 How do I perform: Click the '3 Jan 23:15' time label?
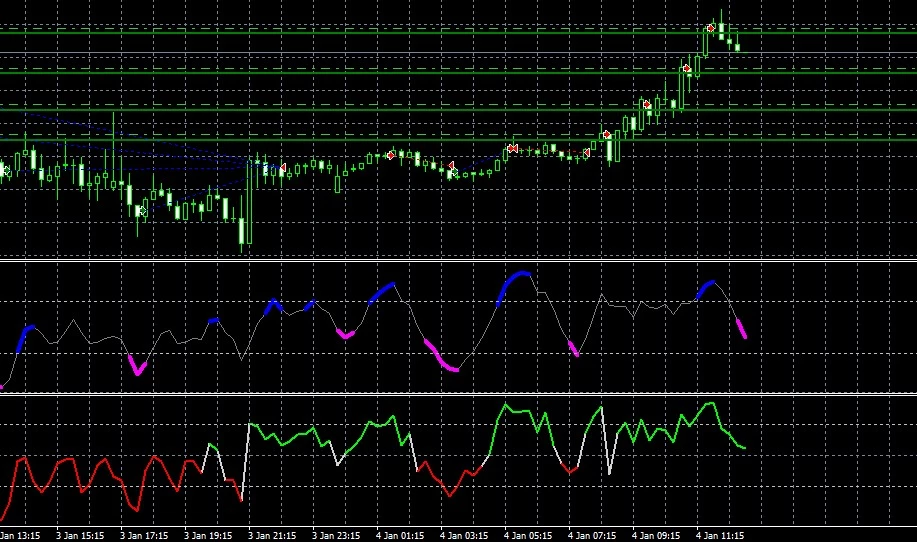pyautogui.click(x=336, y=535)
